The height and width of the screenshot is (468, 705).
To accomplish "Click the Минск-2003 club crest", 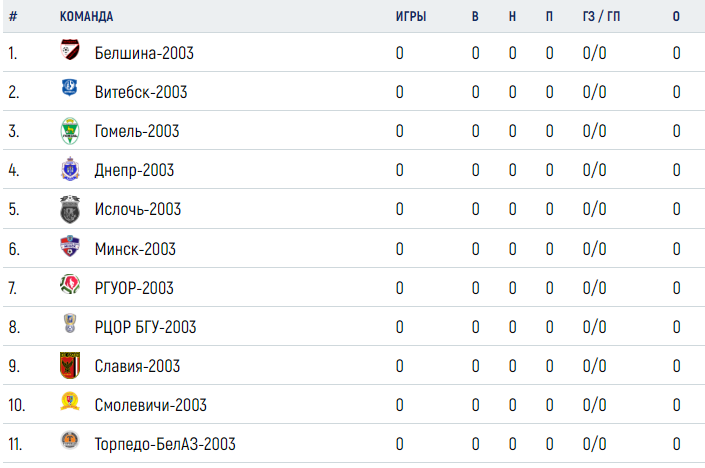I will coord(70,246).
